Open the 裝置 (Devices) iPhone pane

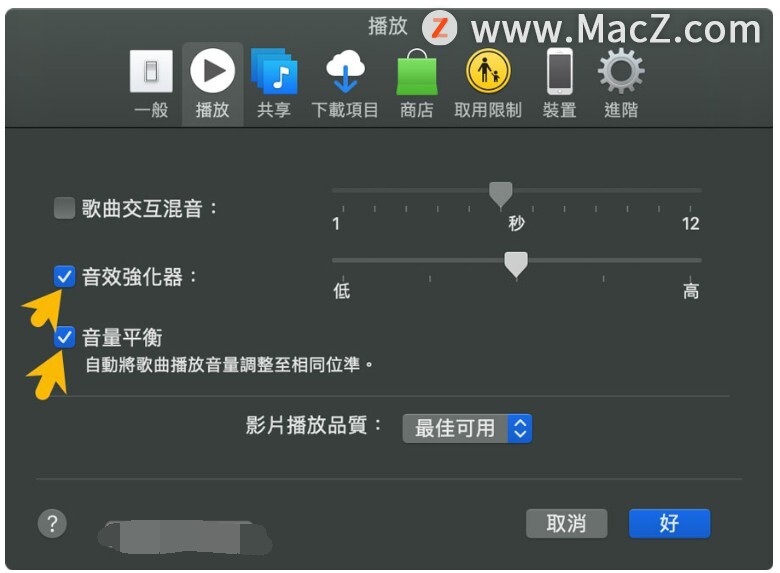click(x=560, y=84)
